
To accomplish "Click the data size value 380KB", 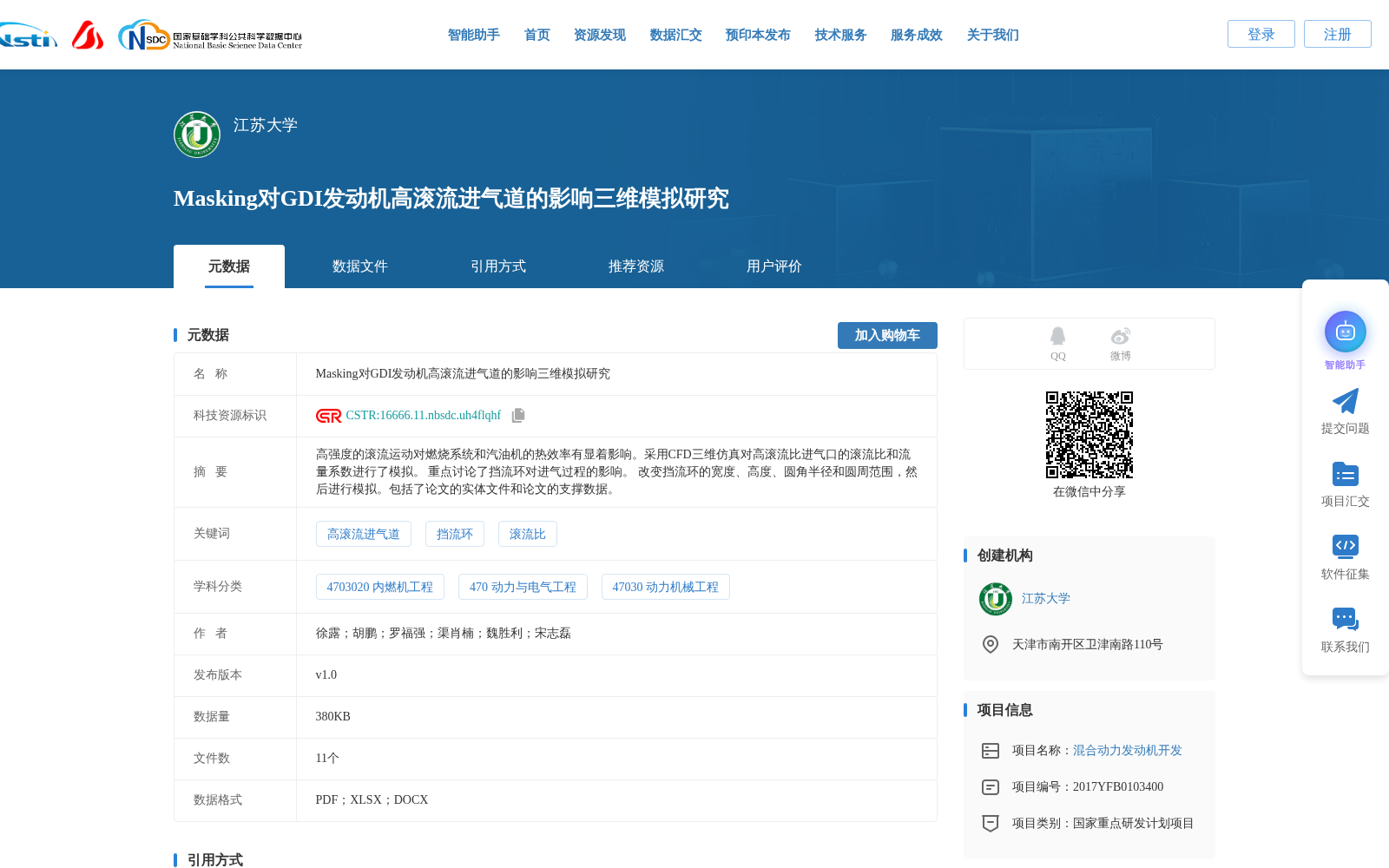I will [x=333, y=717].
